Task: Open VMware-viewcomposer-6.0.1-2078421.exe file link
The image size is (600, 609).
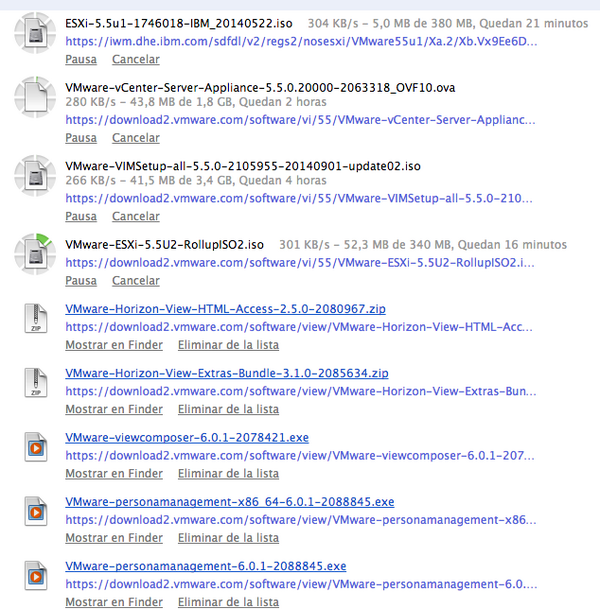Action: click(187, 438)
